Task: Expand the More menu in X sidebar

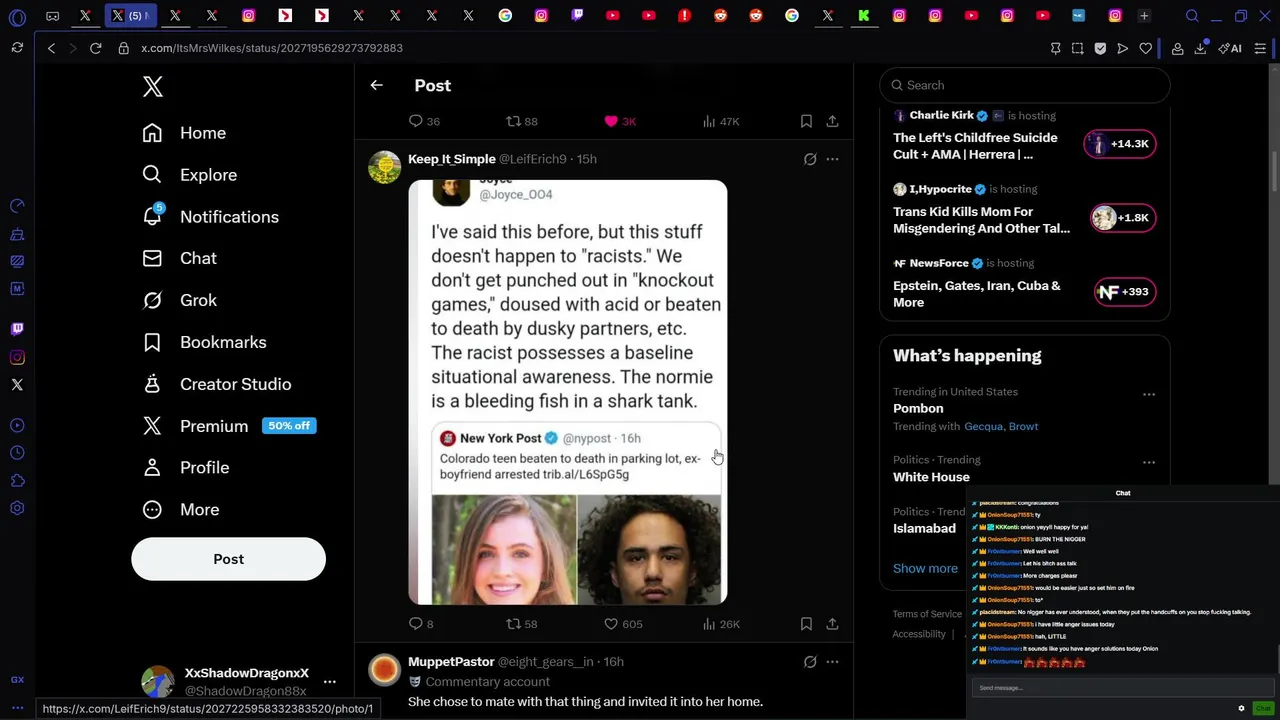Action: 181,510
